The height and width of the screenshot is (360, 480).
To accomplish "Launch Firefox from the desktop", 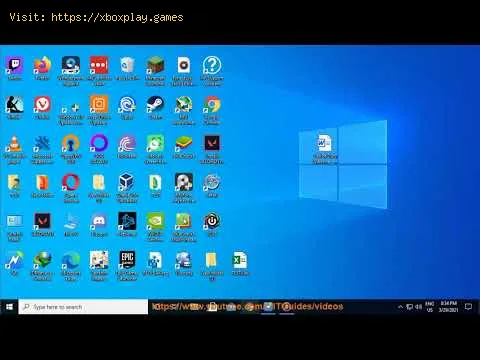I will coord(42,65).
